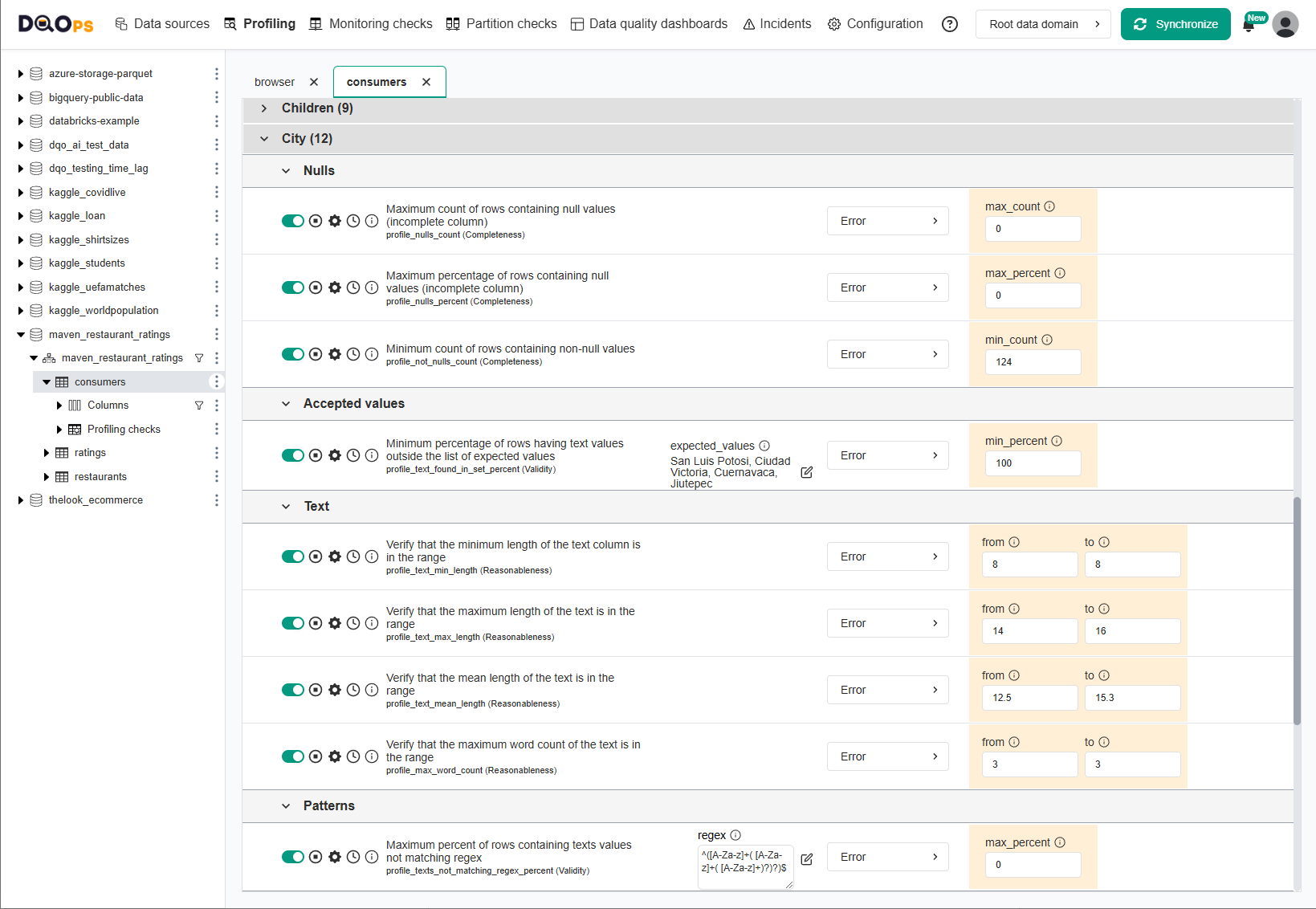Switch to the browser tab
The width and height of the screenshot is (1316, 909).
click(x=275, y=82)
